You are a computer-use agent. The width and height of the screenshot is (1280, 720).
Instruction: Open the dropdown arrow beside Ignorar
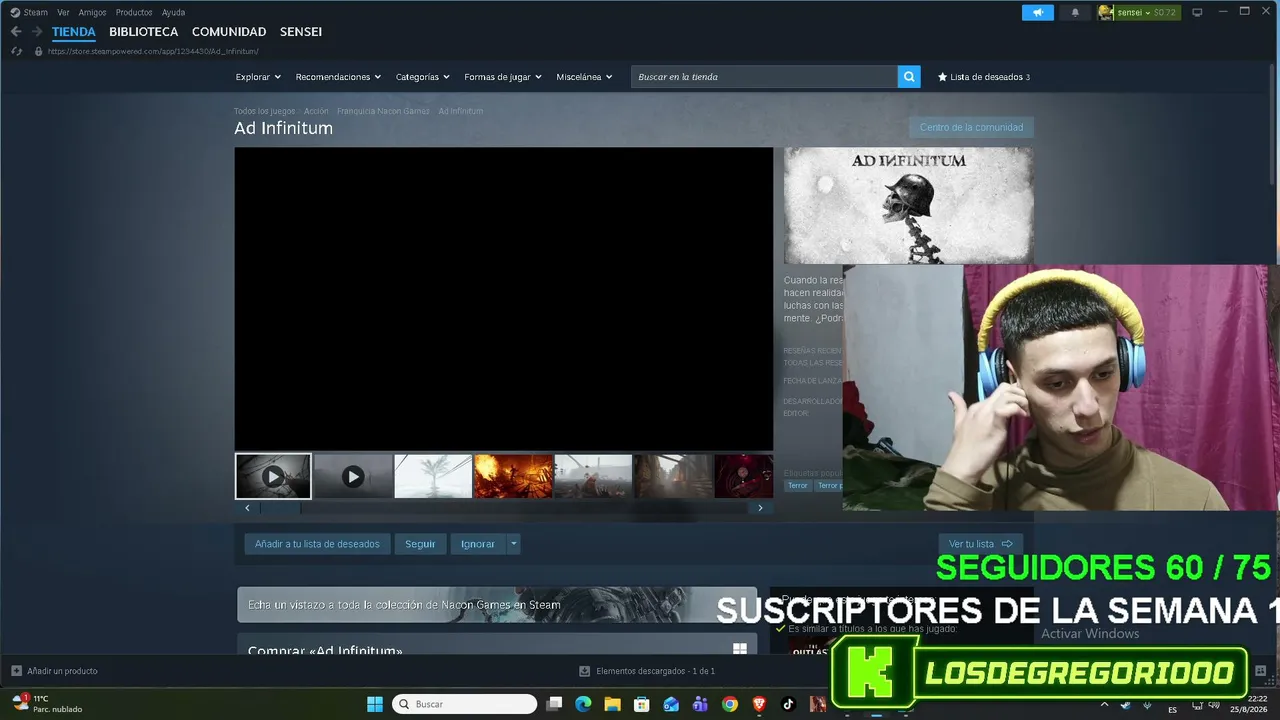tap(513, 544)
